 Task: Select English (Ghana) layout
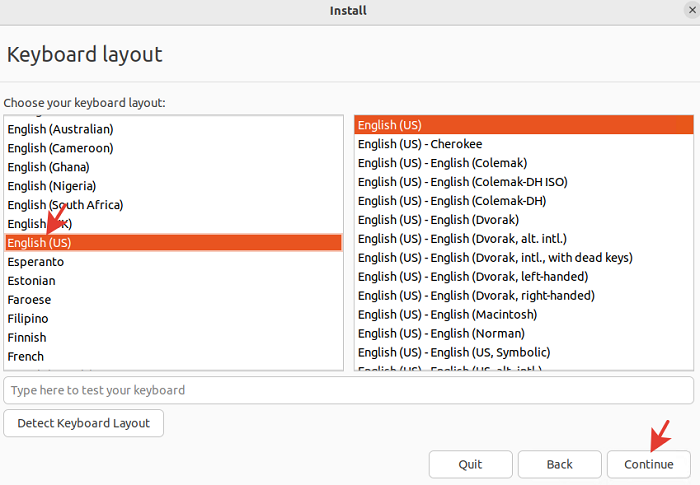pyautogui.click(x=173, y=167)
